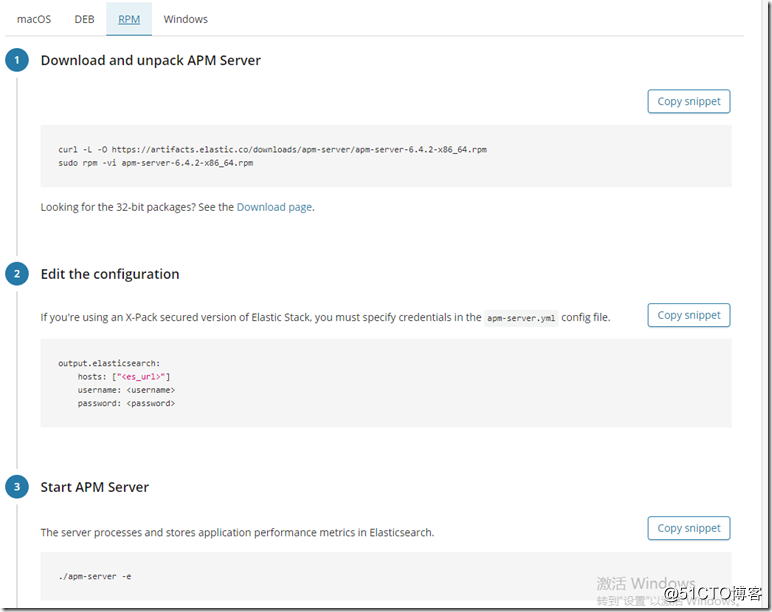772x612 pixels.
Task: Copy snippet for Edit the configuration step
Action: pyautogui.click(x=688, y=315)
